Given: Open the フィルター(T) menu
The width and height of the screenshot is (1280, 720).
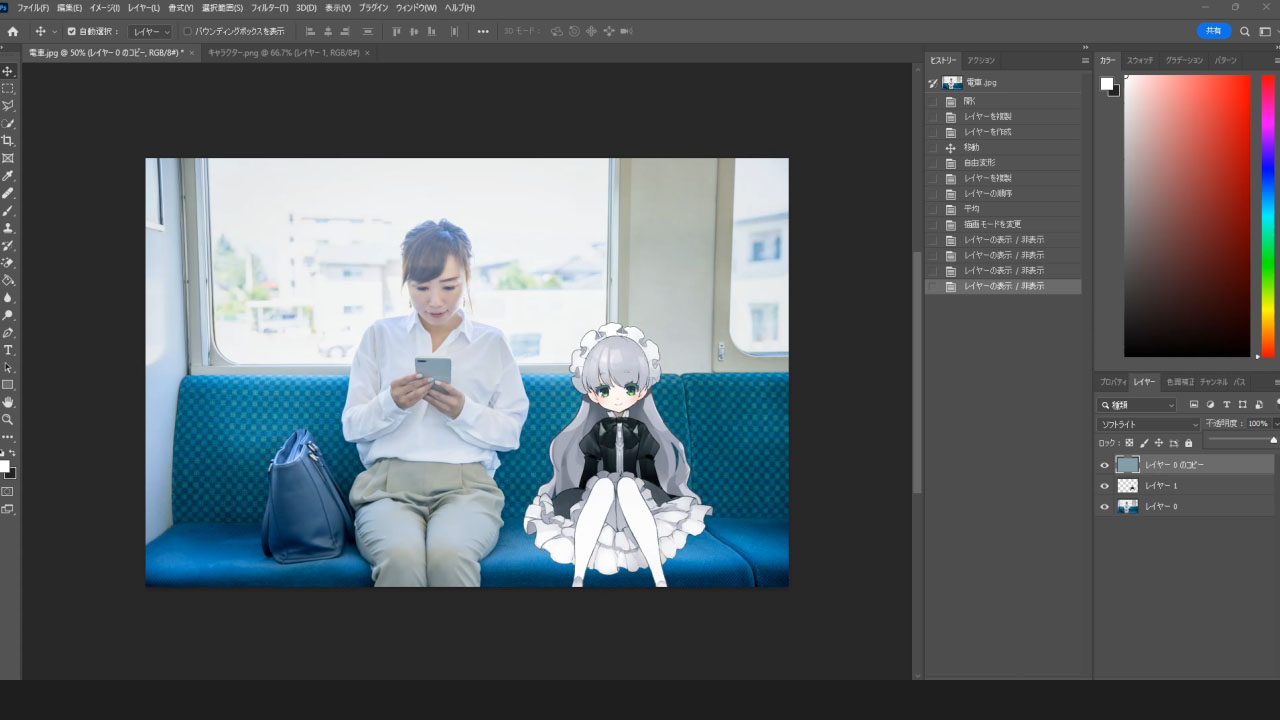Looking at the screenshot, I should click(x=270, y=8).
